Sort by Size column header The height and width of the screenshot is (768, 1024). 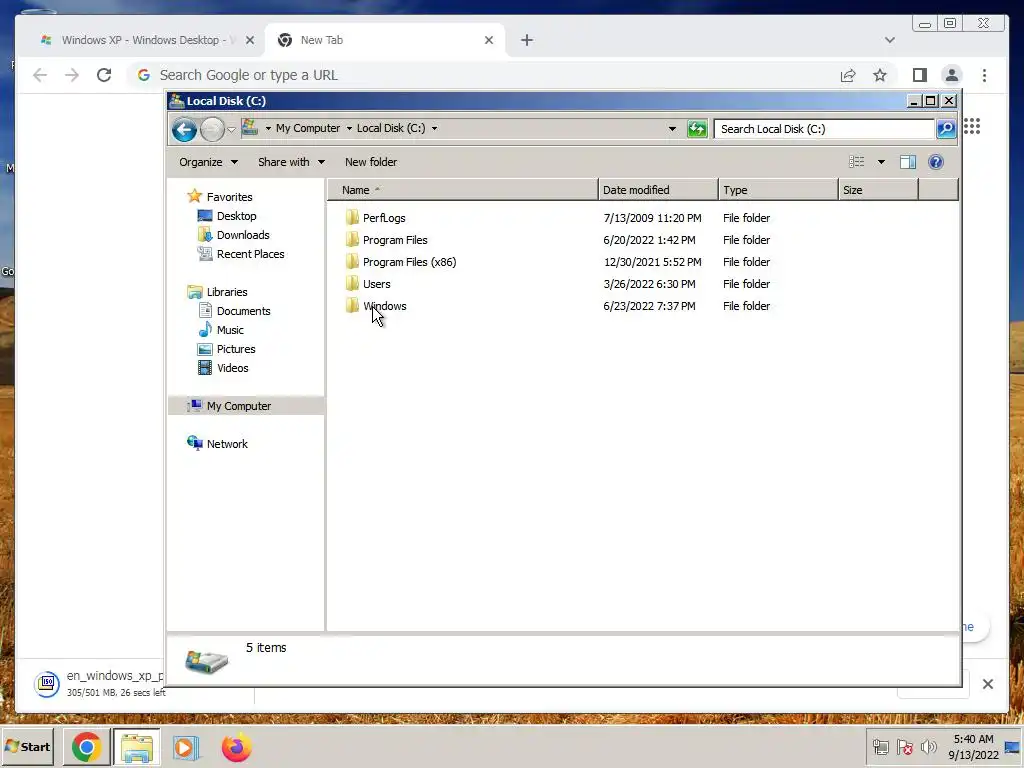coord(878,190)
